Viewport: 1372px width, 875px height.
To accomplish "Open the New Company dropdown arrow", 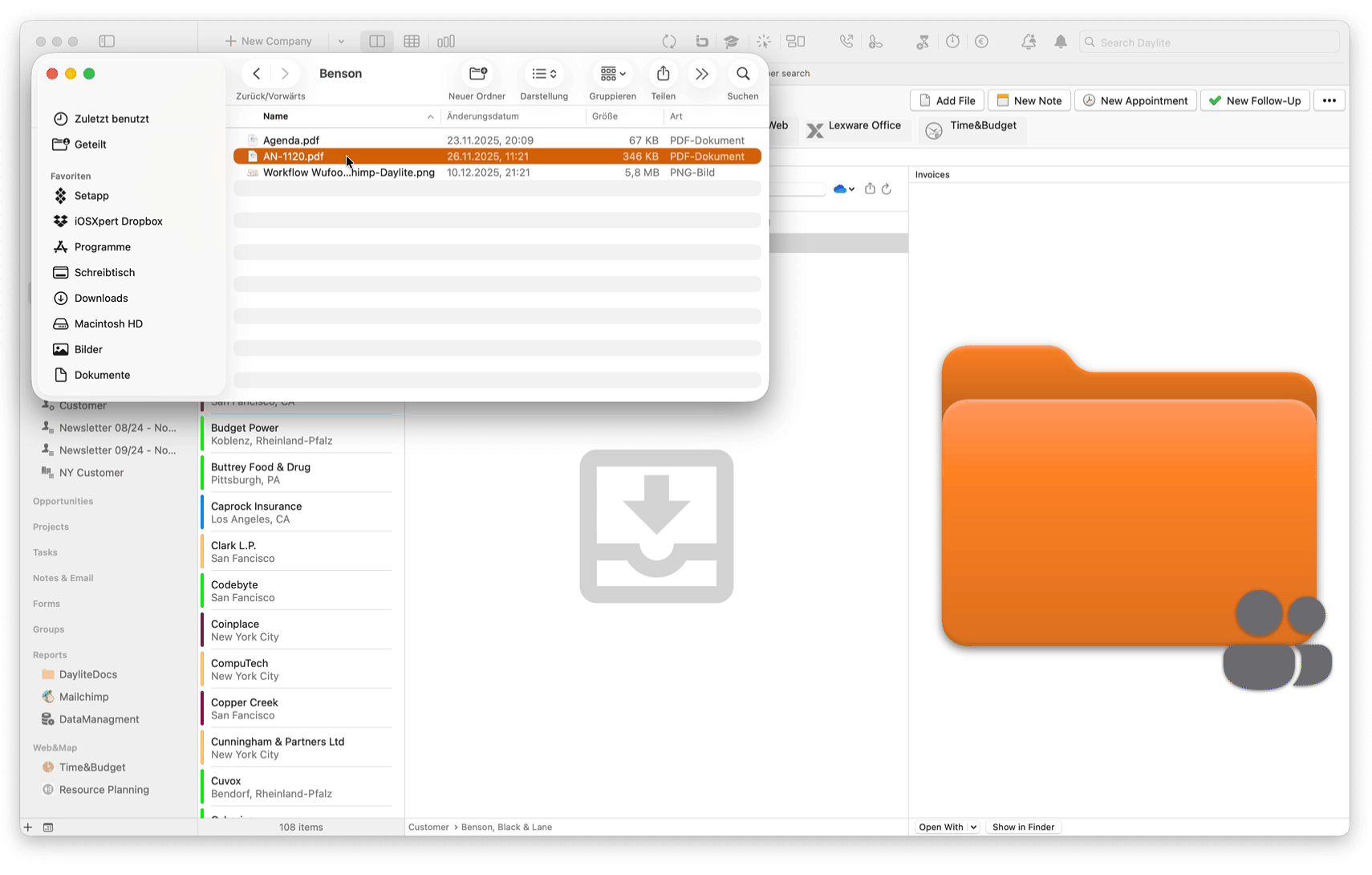I will tap(341, 41).
